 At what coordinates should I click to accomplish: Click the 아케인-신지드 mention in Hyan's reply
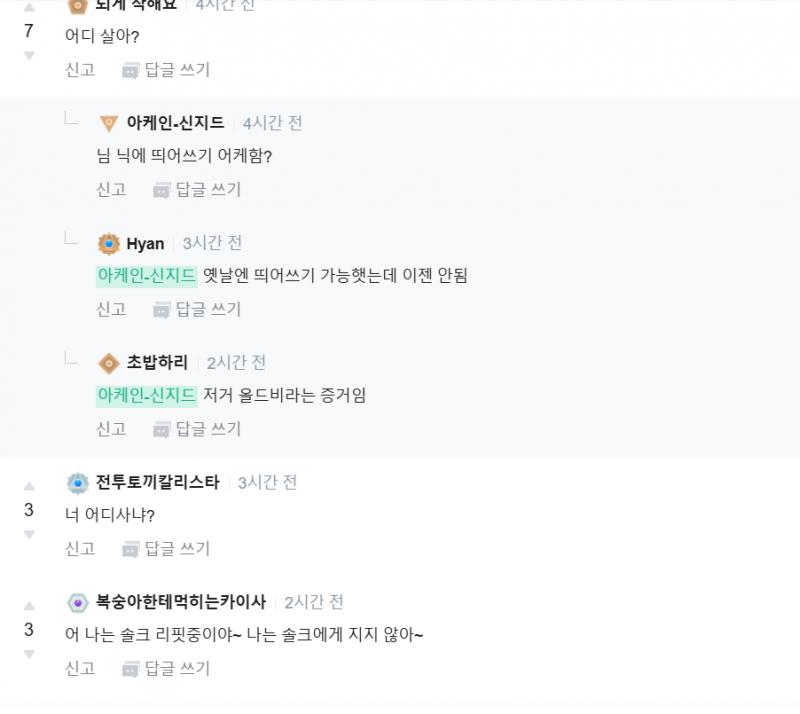pos(146,276)
